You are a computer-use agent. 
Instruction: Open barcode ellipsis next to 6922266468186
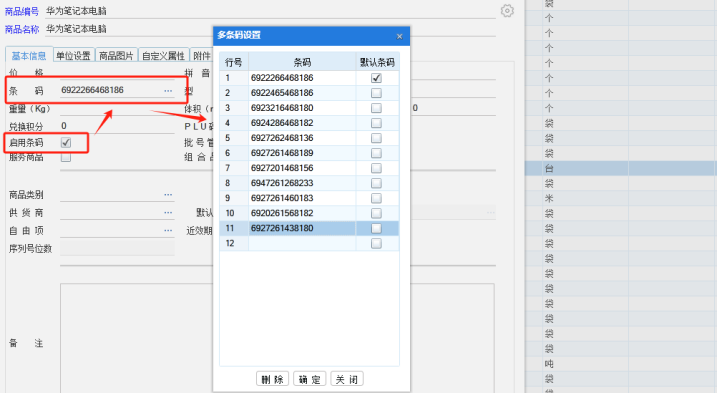coord(168,91)
